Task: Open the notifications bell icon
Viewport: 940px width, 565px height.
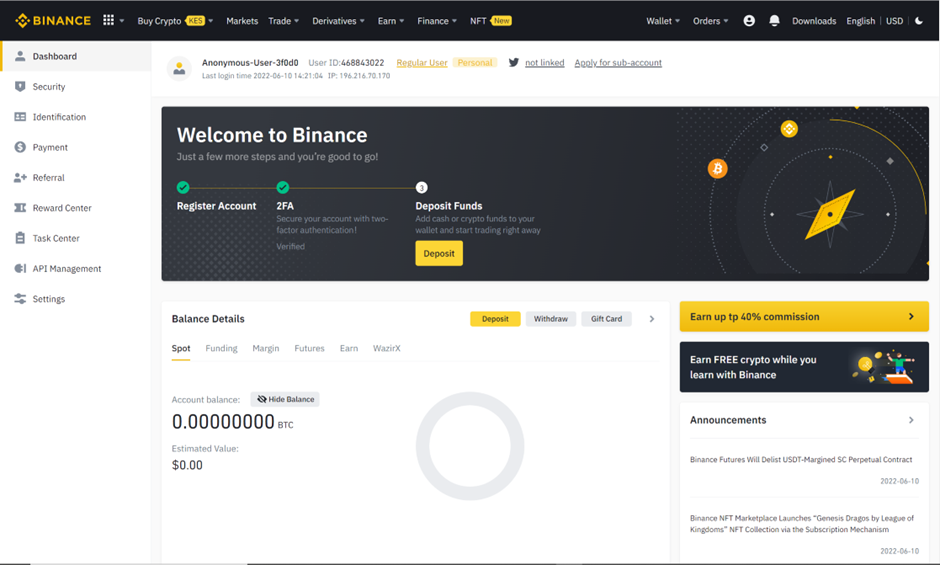Action: (x=774, y=21)
